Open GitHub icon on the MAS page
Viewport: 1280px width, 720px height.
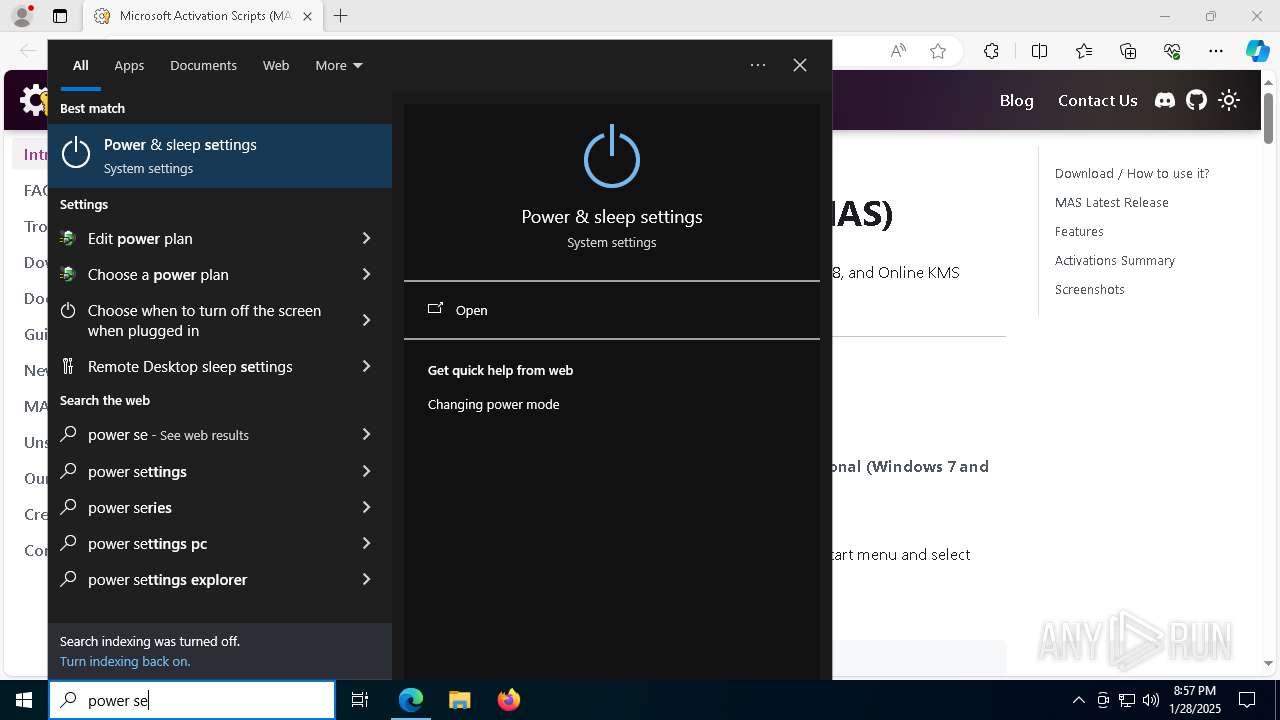coord(1196,100)
